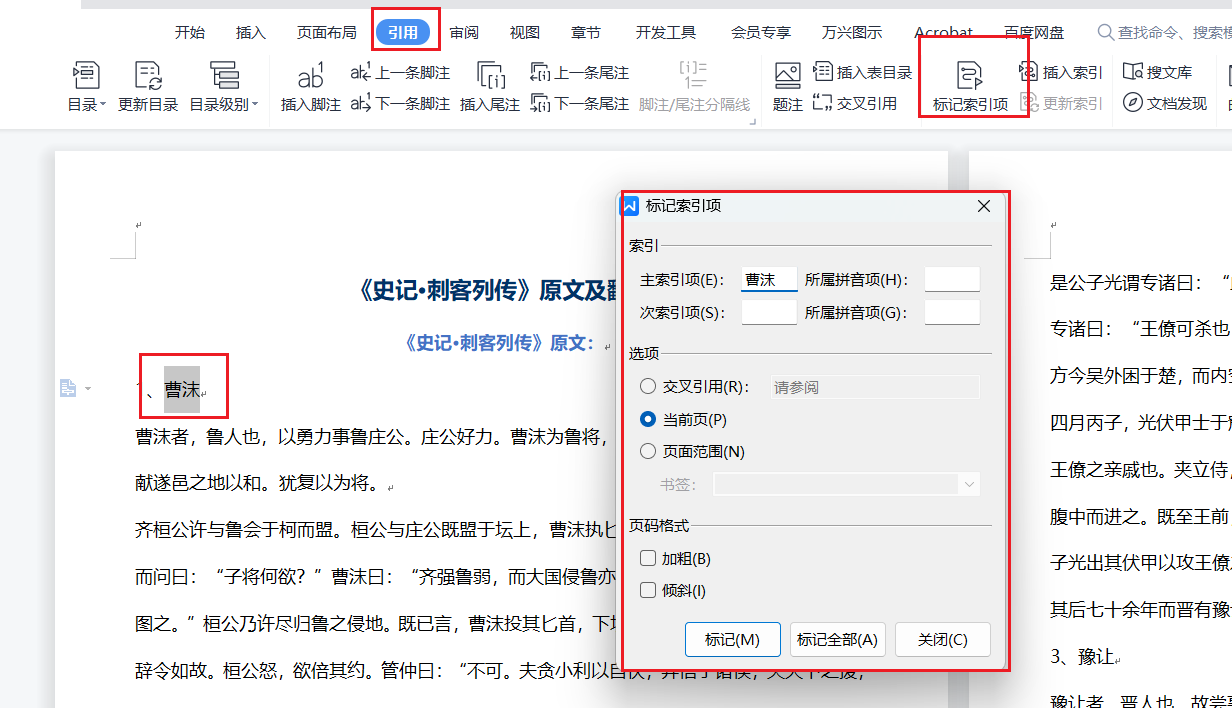This screenshot has width=1232, height=708.
Task: Click the Update TOC (更新目录) icon
Action: point(148,76)
